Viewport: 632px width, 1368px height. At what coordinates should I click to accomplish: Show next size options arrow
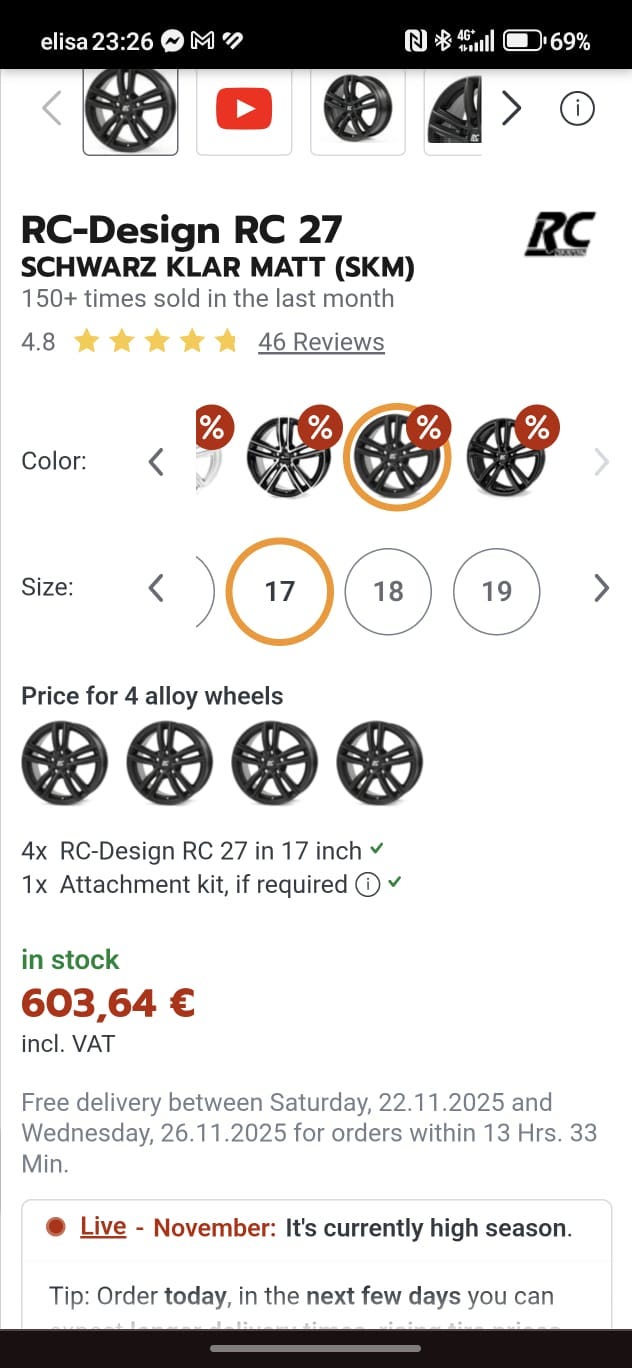601,588
